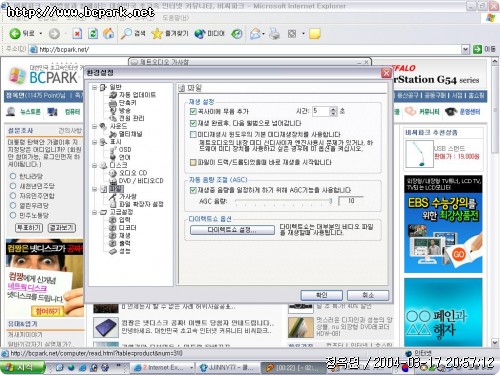500x375 pixels.
Task: Click the IE Forward arrow icon
Action: tap(54, 33)
